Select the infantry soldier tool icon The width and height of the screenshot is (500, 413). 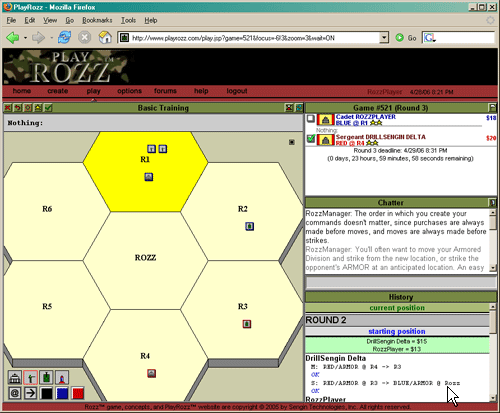click(31, 378)
